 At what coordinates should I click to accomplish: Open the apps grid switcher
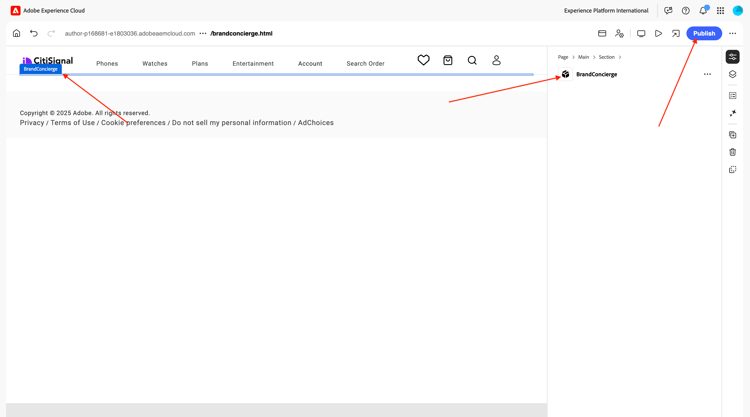[x=720, y=10]
